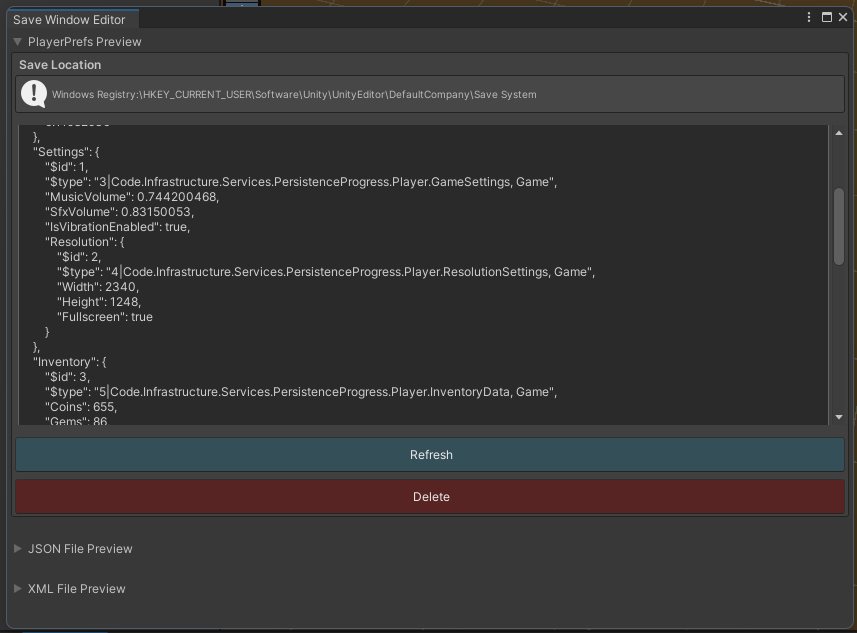Close the Save Window Editor window

pos(843,17)
